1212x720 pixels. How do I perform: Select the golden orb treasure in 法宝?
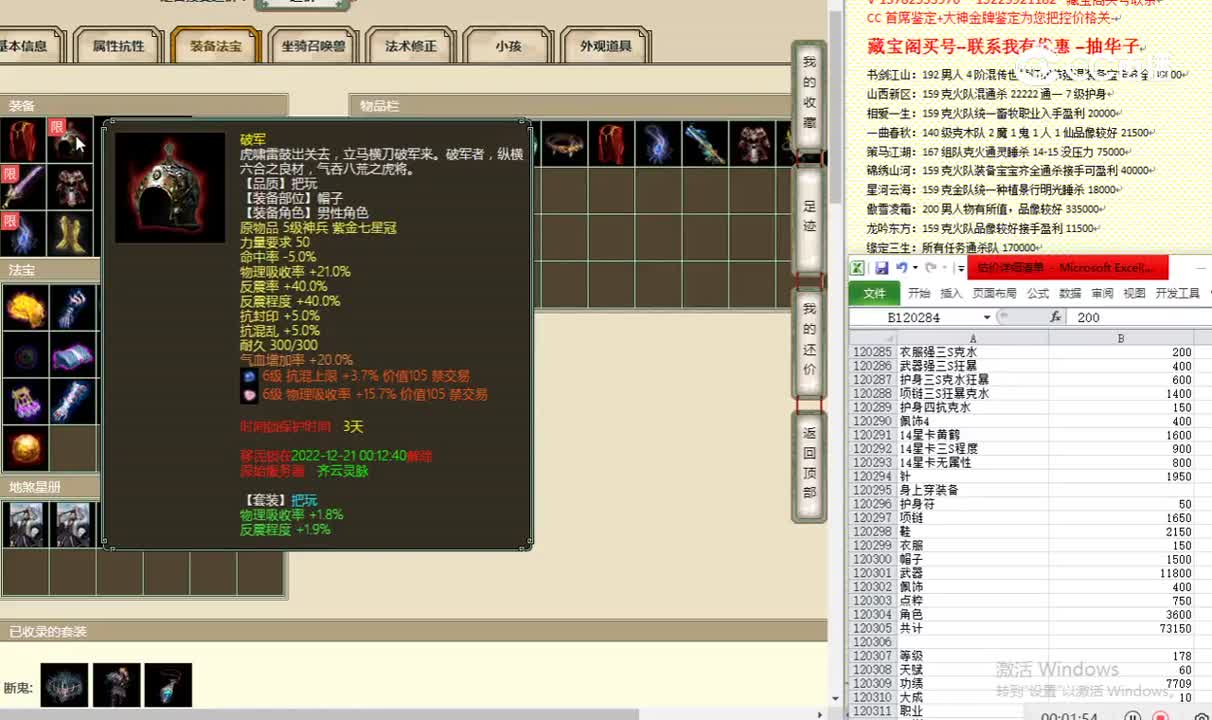[x=25, y=449]
